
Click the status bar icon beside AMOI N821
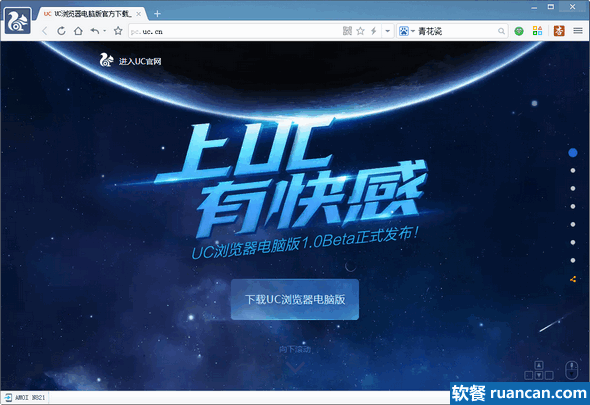(8, 397)
